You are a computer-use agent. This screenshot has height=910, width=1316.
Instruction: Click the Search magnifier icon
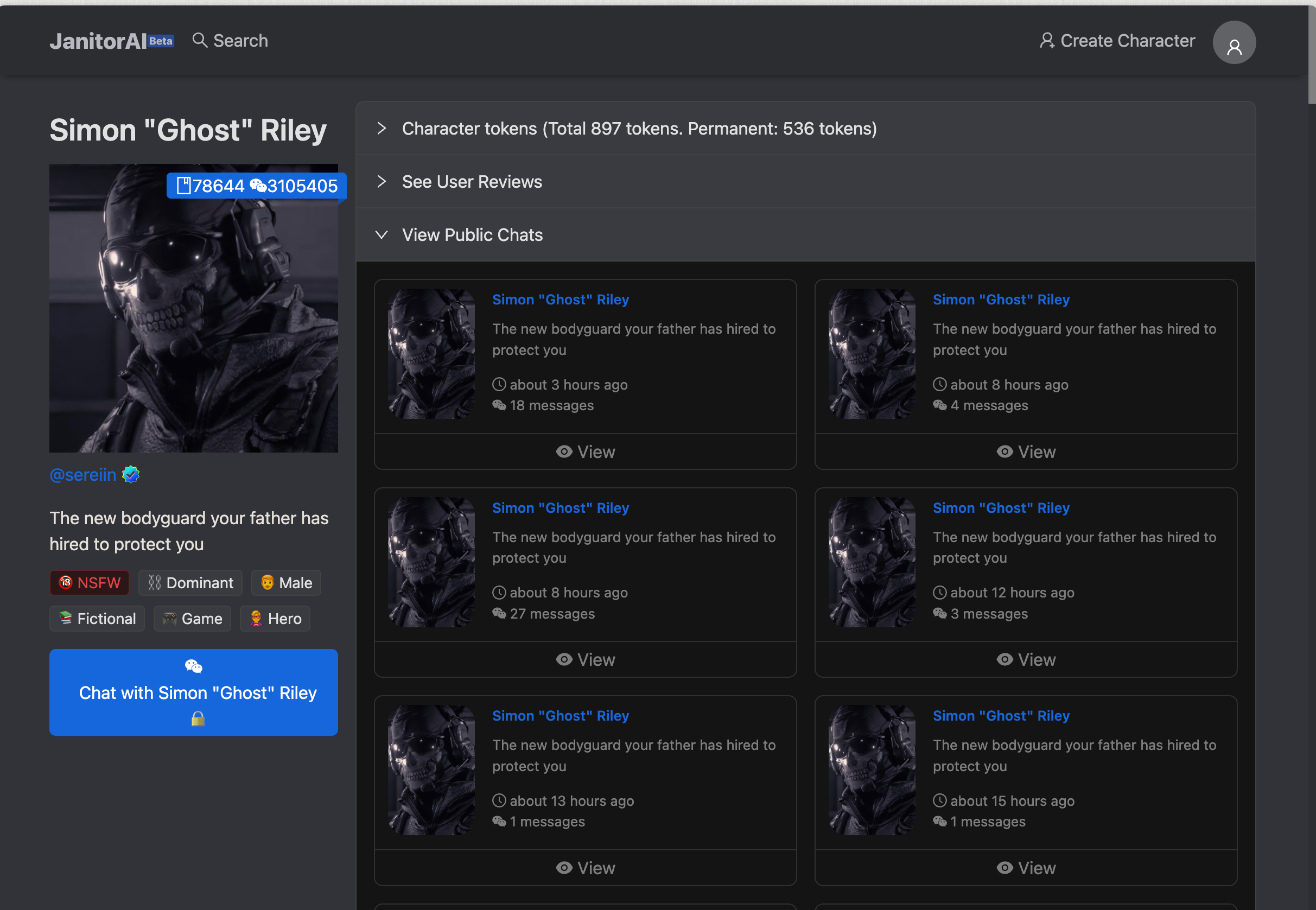pyautogui.click(x=200, y=41)
